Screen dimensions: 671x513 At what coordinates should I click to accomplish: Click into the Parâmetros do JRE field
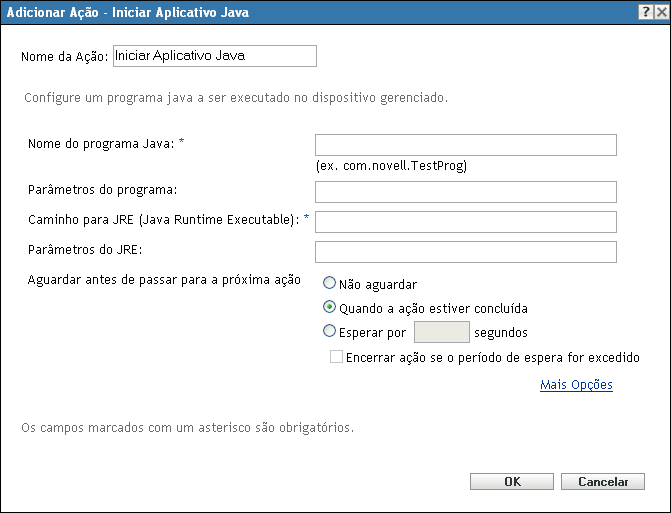tap(465, 251)
